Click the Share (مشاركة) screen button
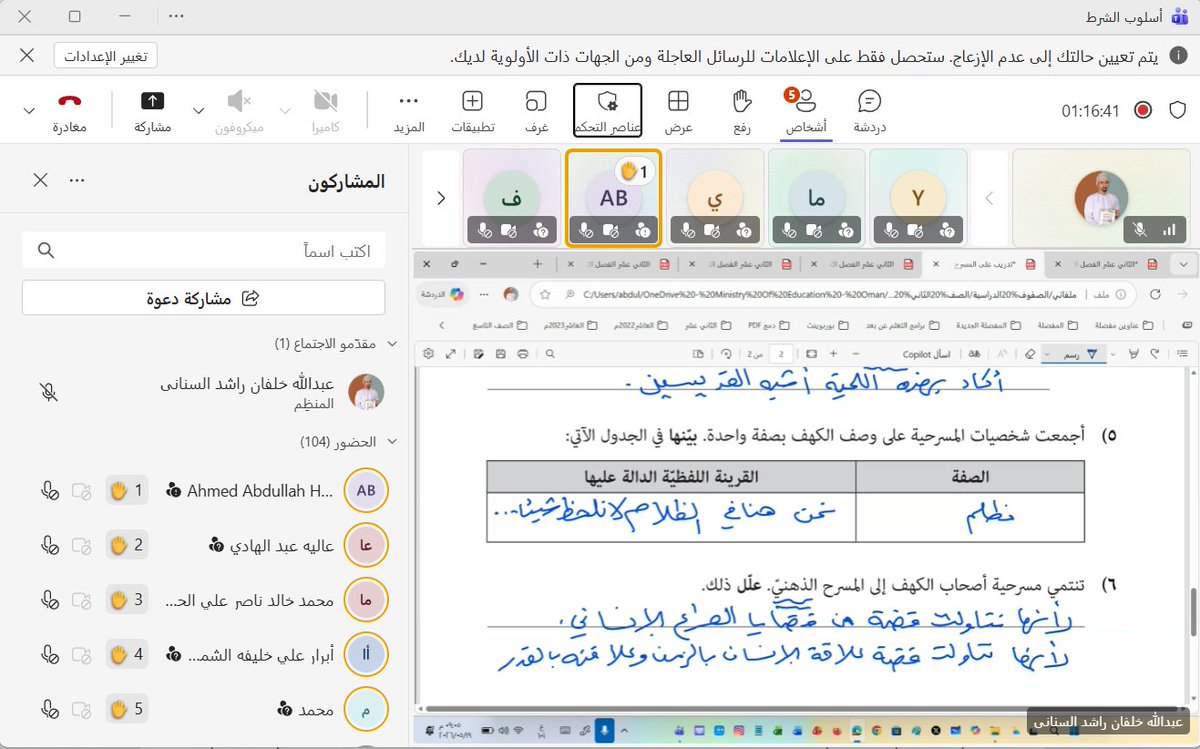Screen dimensions: 1200x749 (x=152, y=111)
